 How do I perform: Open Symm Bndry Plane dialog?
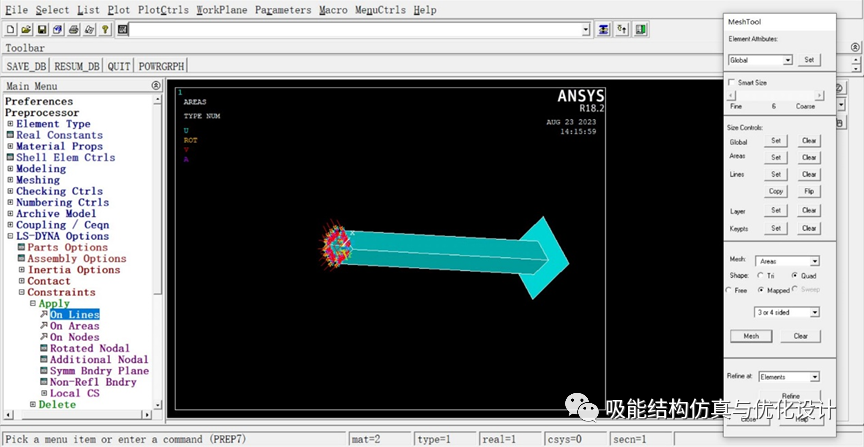point(99,371)
